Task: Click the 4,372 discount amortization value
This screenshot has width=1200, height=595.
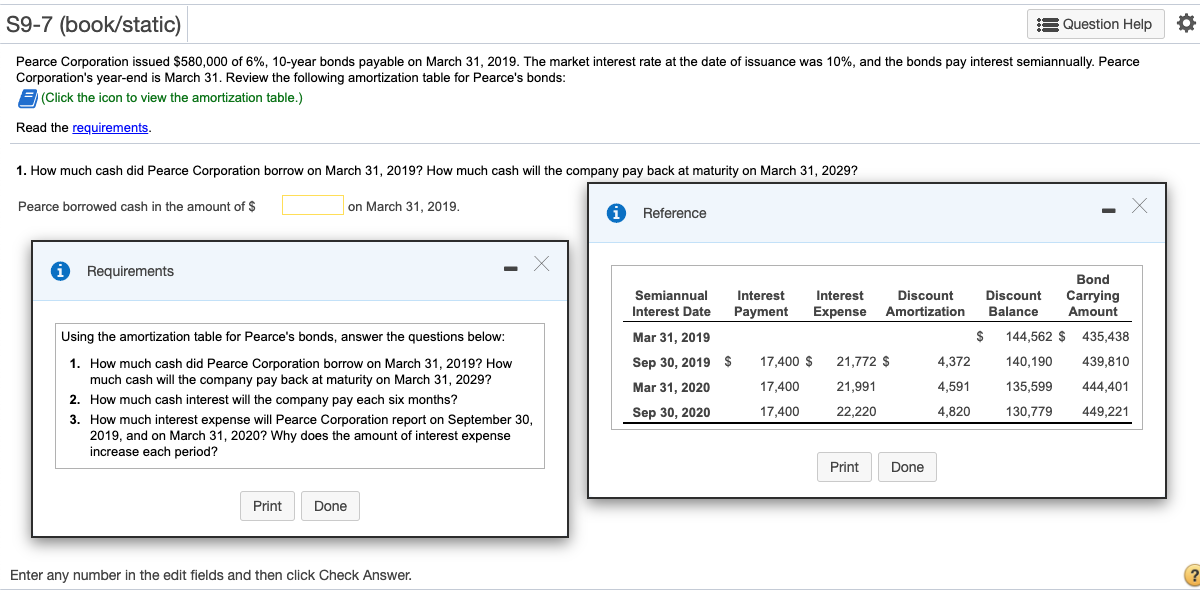Action: coord(954,361)
